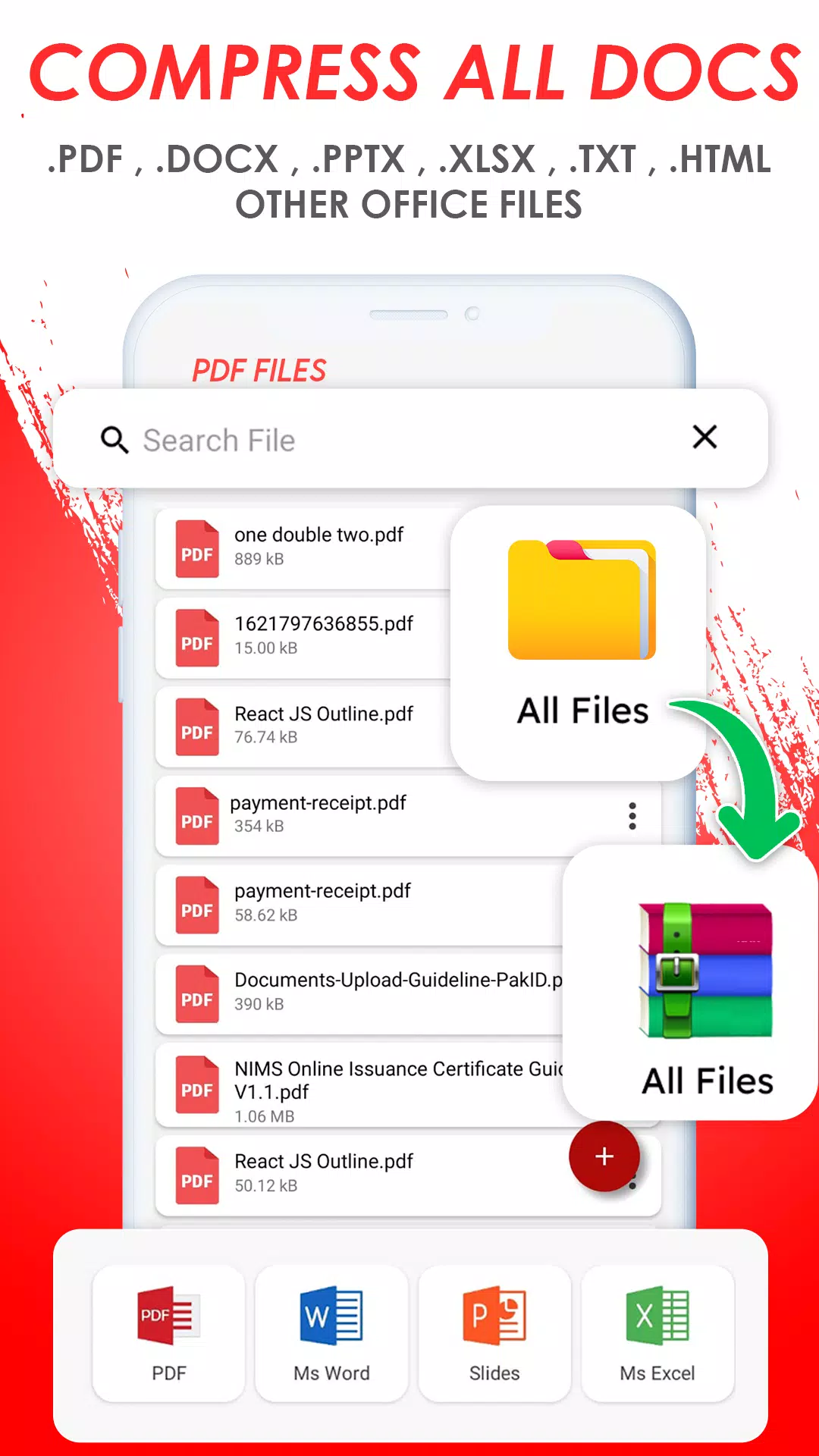
Task: Click PDF icon beside one double two.pdf
Action: point(197,549)
